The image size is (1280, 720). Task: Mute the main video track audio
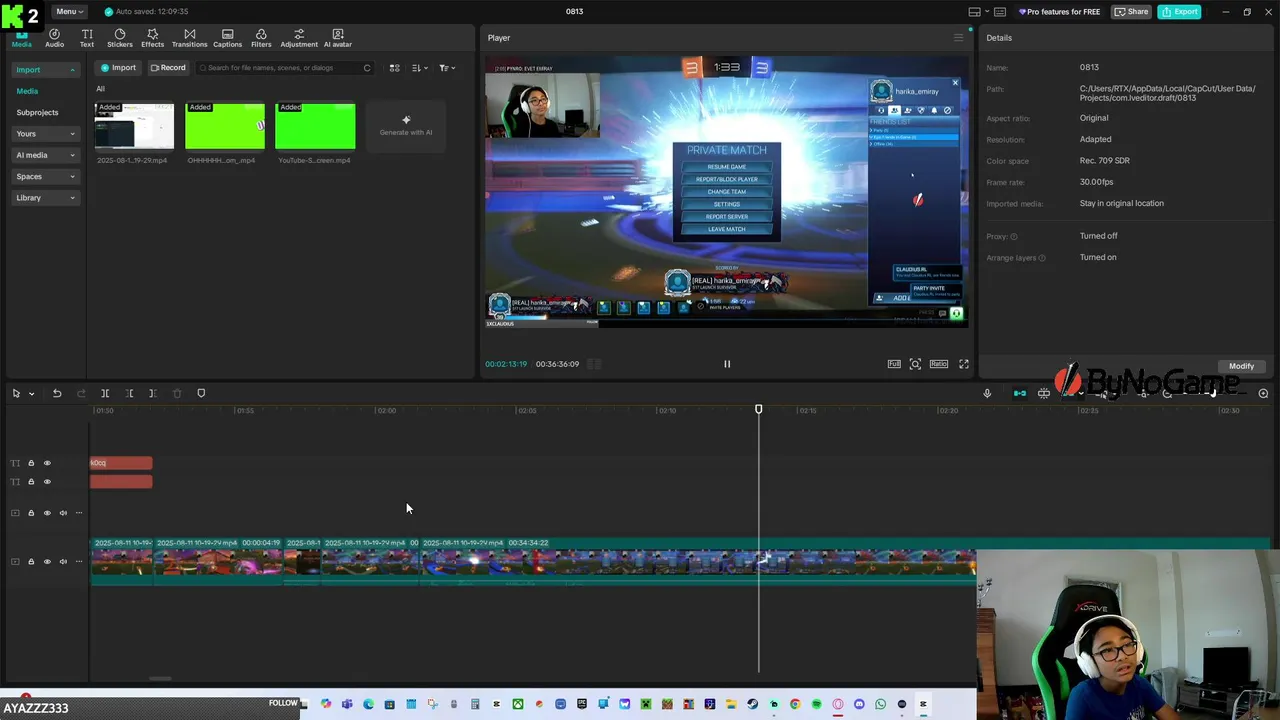[63, 562]
